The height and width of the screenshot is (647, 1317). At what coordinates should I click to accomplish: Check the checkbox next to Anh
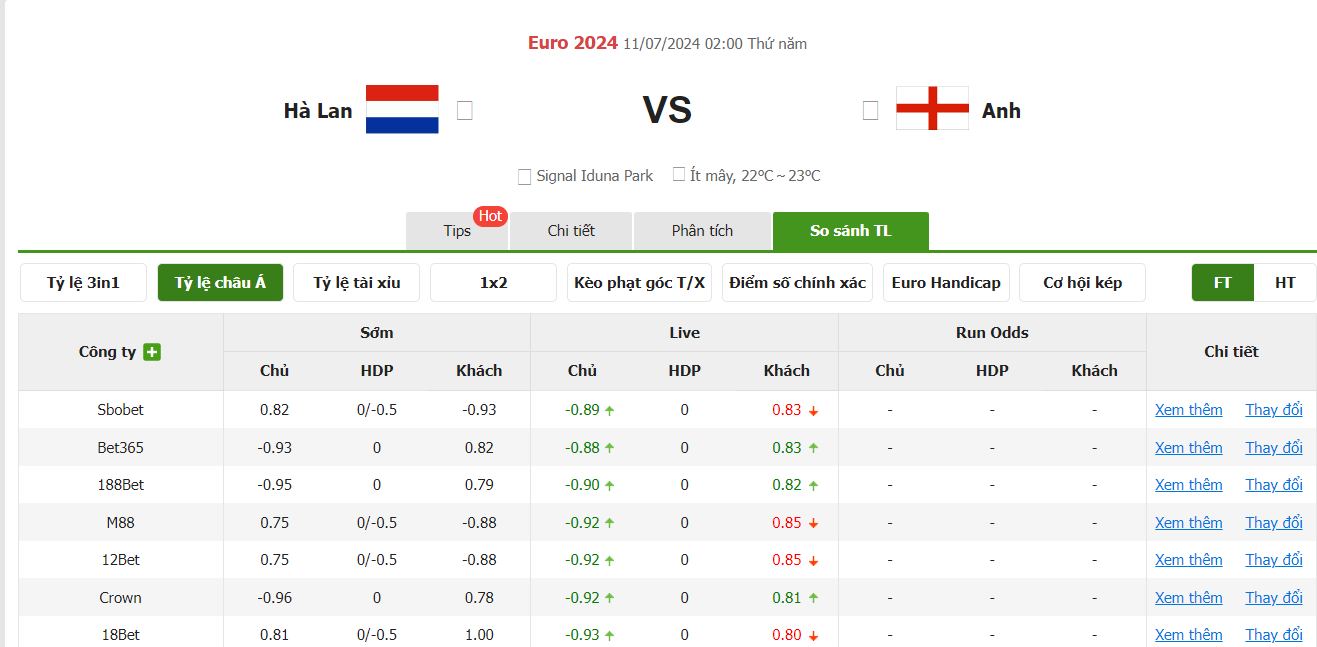click(x=870, y=110)
